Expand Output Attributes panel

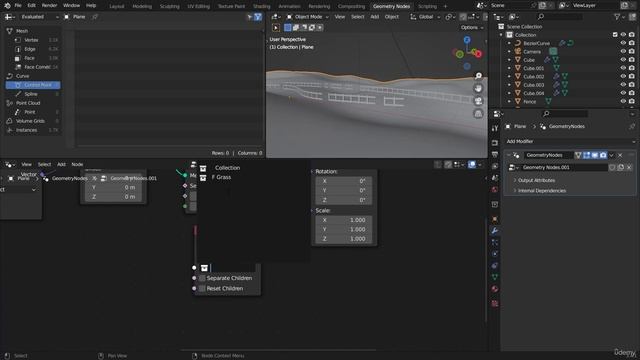[x=536, y=180]
